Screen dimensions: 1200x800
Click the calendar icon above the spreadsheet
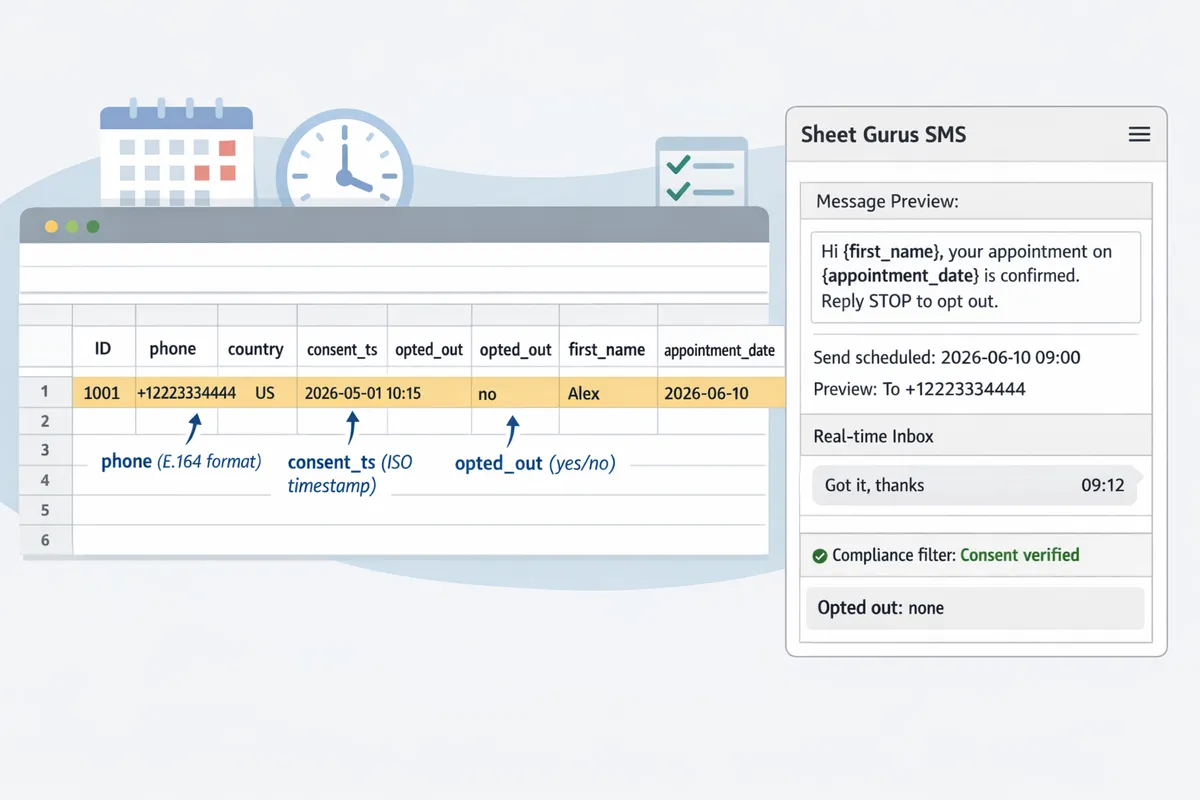pyautogui.click(x=176, y=155)
